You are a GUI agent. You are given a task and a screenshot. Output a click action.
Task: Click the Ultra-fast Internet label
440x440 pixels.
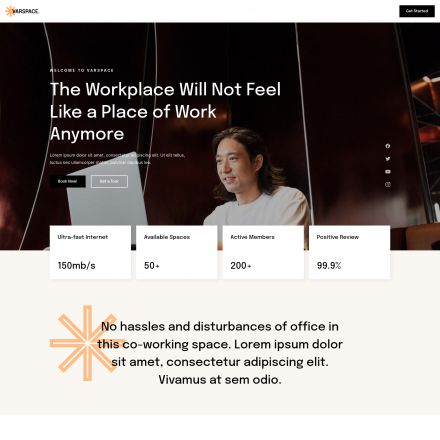click(x=83, y=237)
